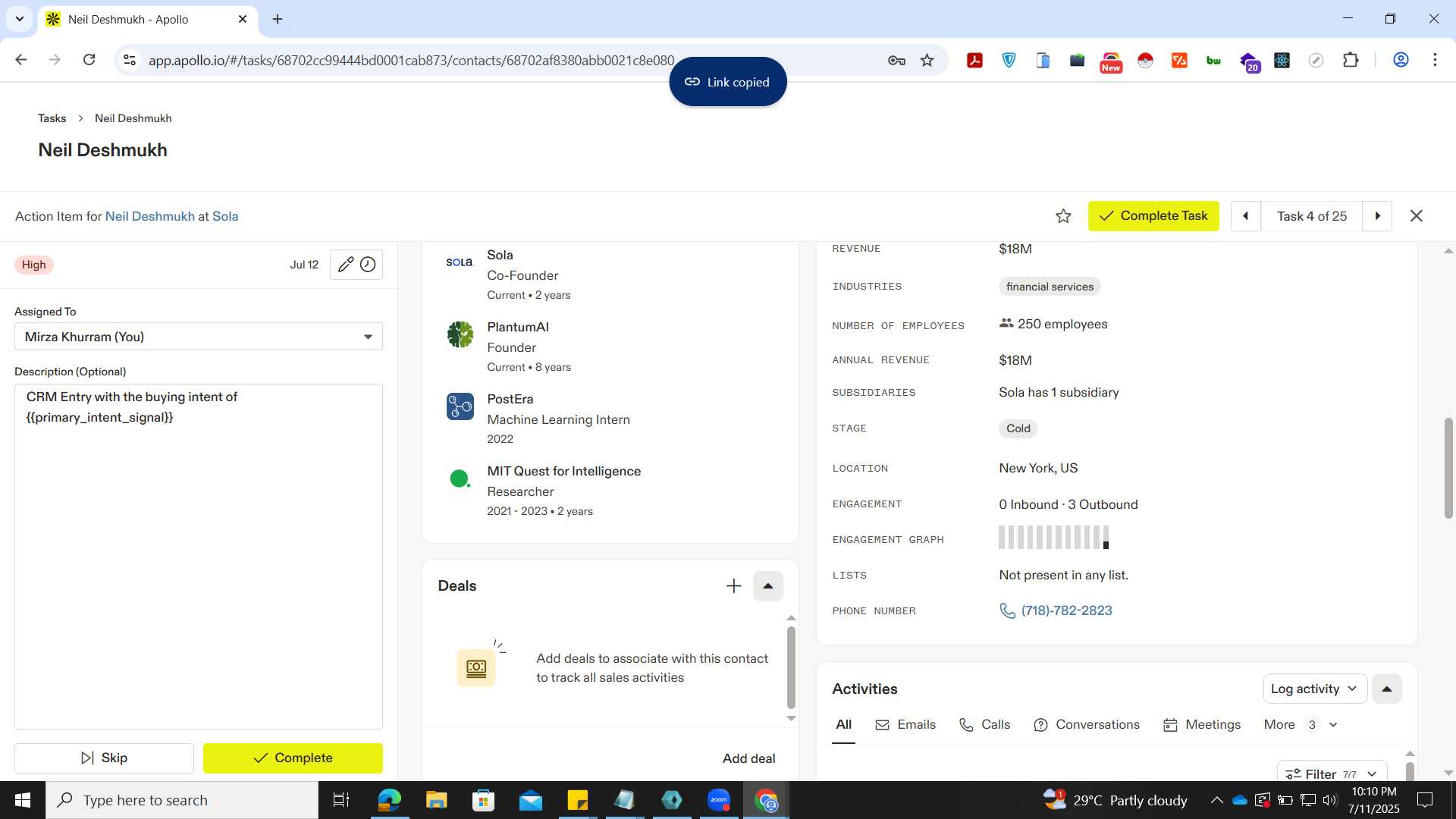Click the browser address bar URL
Image resolution: width=1456 pixels, height=819 pixels.
[411, 60]
